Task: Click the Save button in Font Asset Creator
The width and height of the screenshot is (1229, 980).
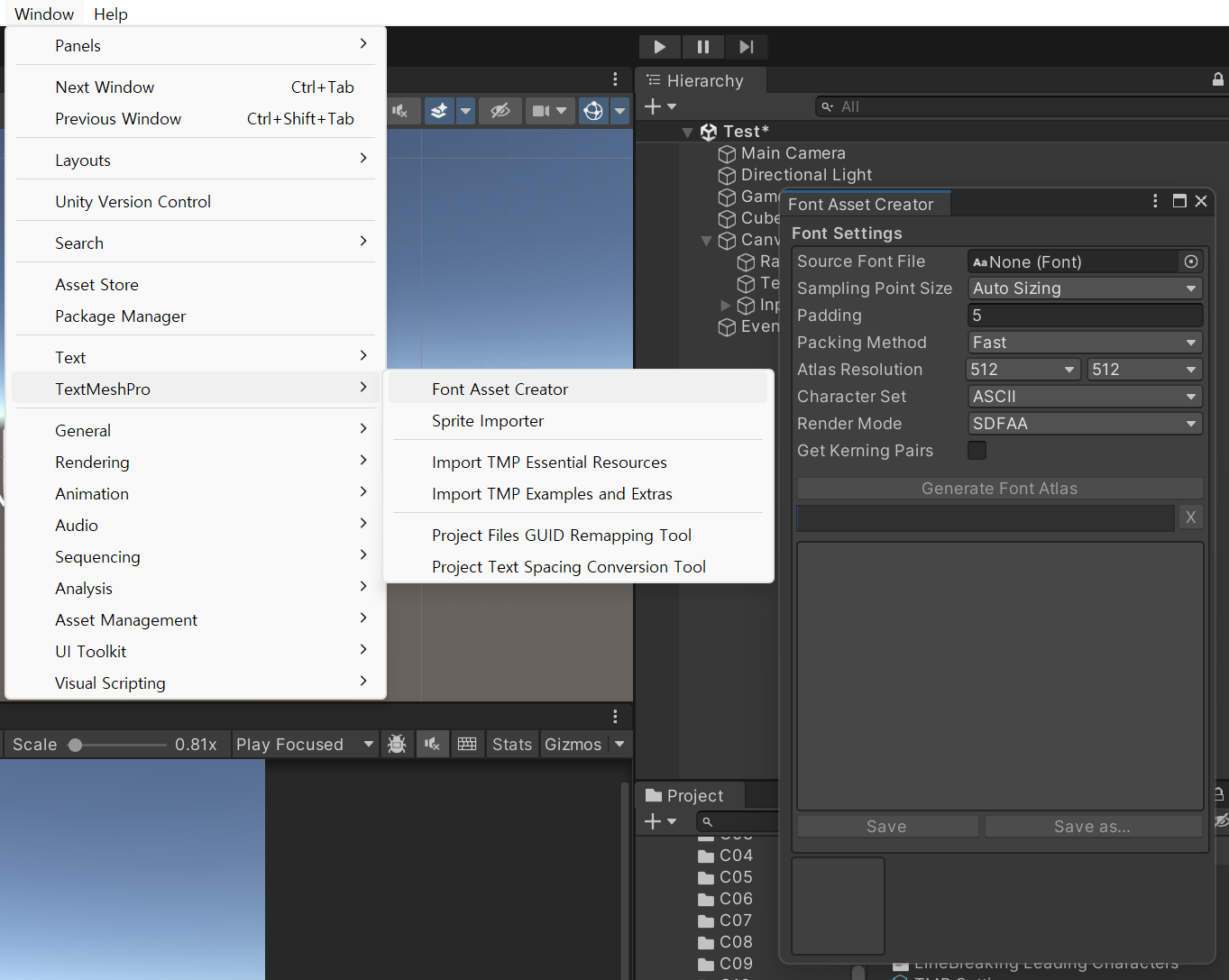Action: tap(887, 827)
